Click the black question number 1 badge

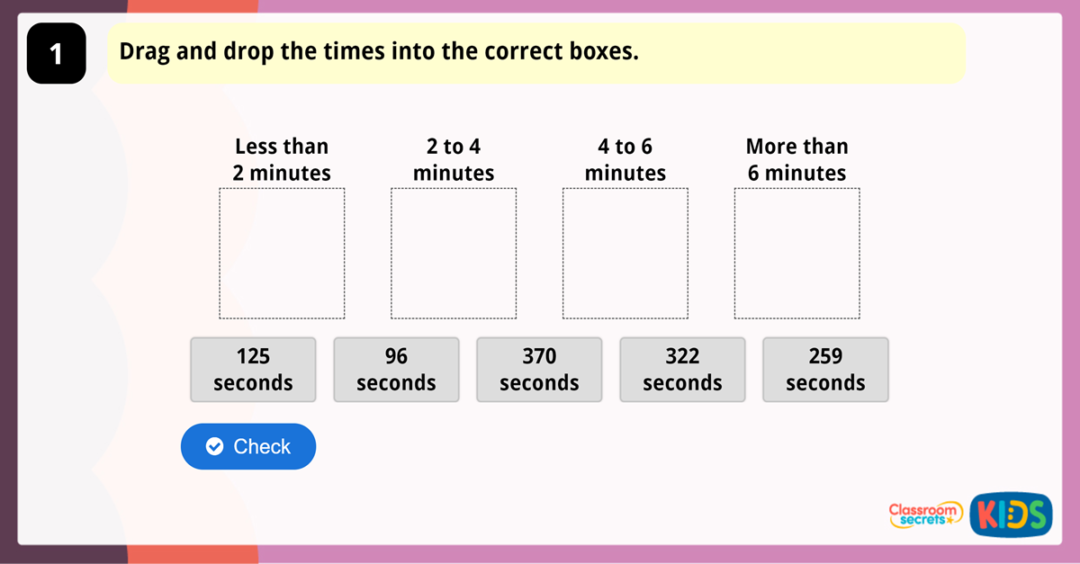(x=56, y=53)
